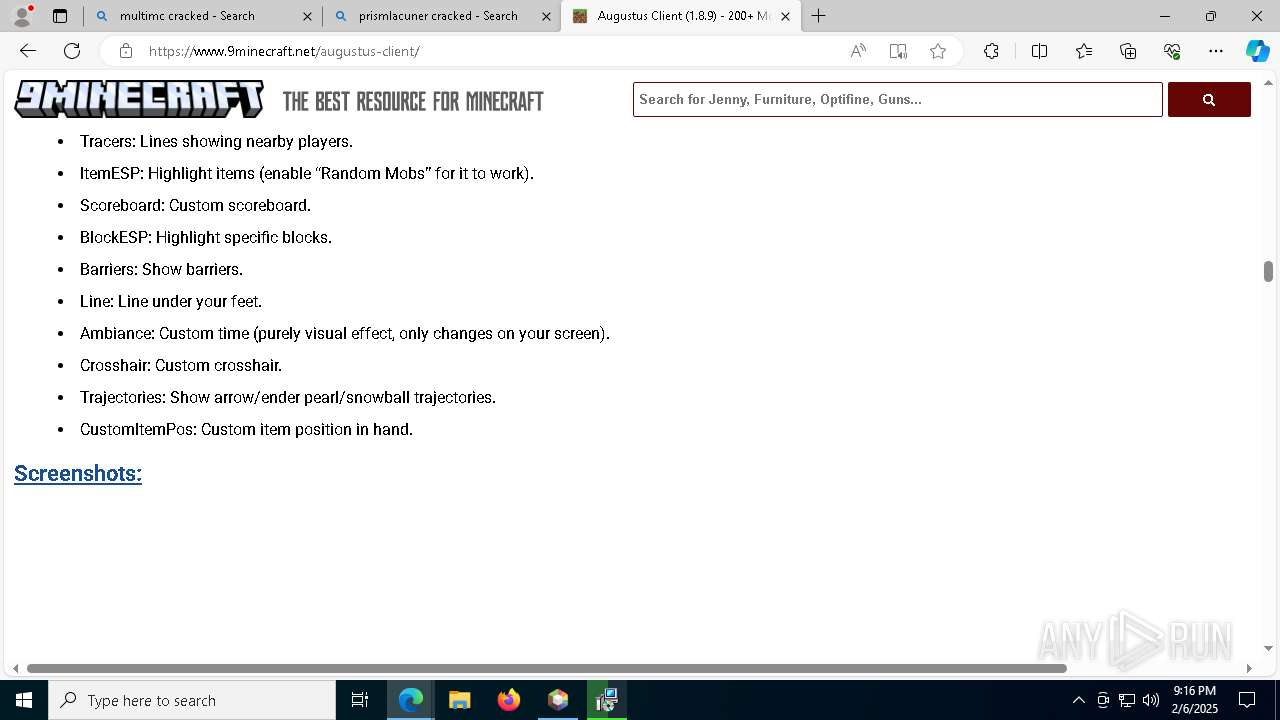
Task: Focus the address bar URL
Action: coord(284,51)
